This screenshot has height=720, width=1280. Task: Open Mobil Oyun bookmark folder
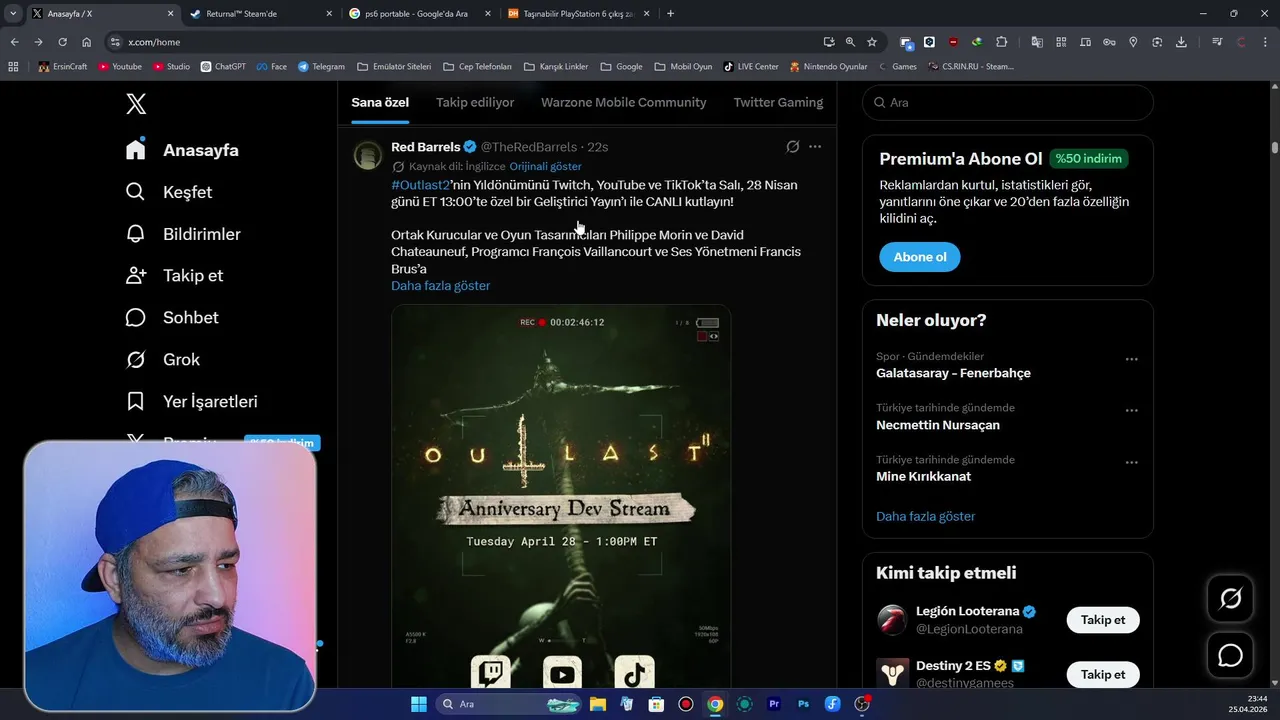point(683,67)
